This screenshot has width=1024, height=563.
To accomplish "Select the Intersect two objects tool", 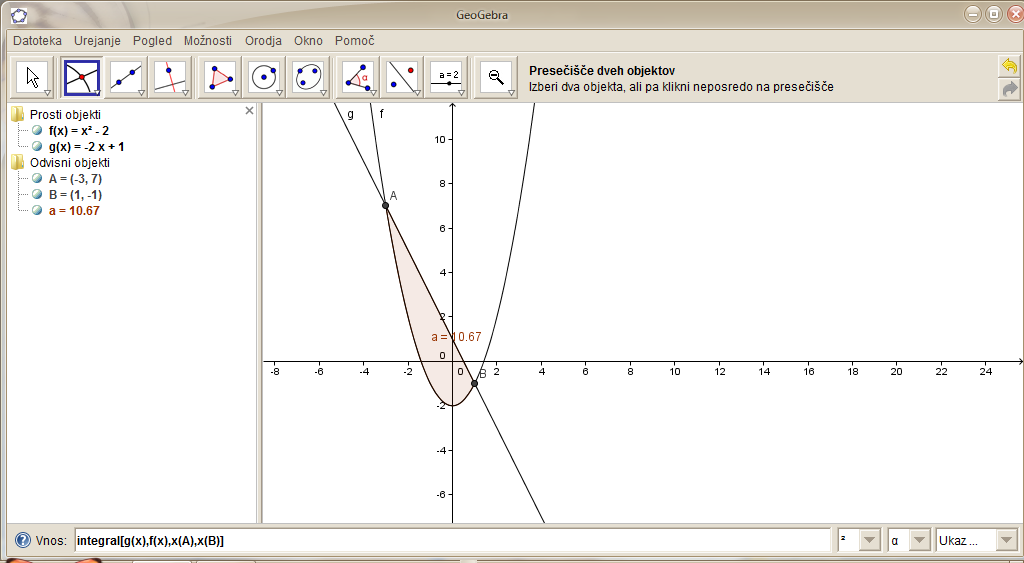I will click(81, 77).
